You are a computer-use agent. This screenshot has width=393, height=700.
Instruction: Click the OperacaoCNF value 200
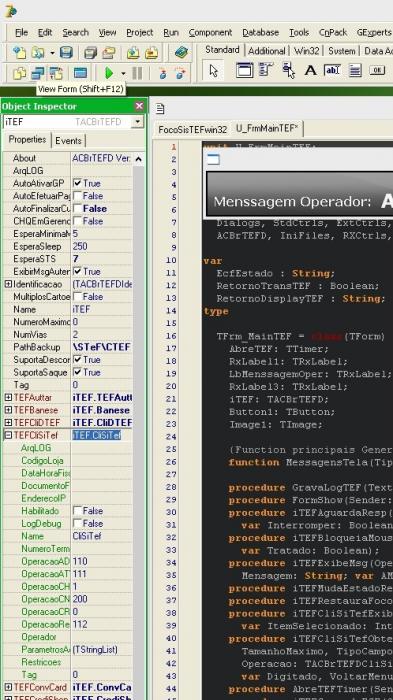(x=102, y=599)
